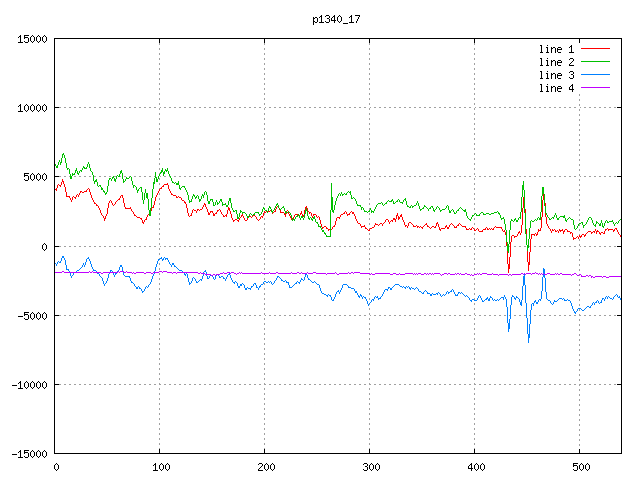Click the red line 1 legend sample
This screenshot has height=480, width=640.
click(x=595, y=48)
